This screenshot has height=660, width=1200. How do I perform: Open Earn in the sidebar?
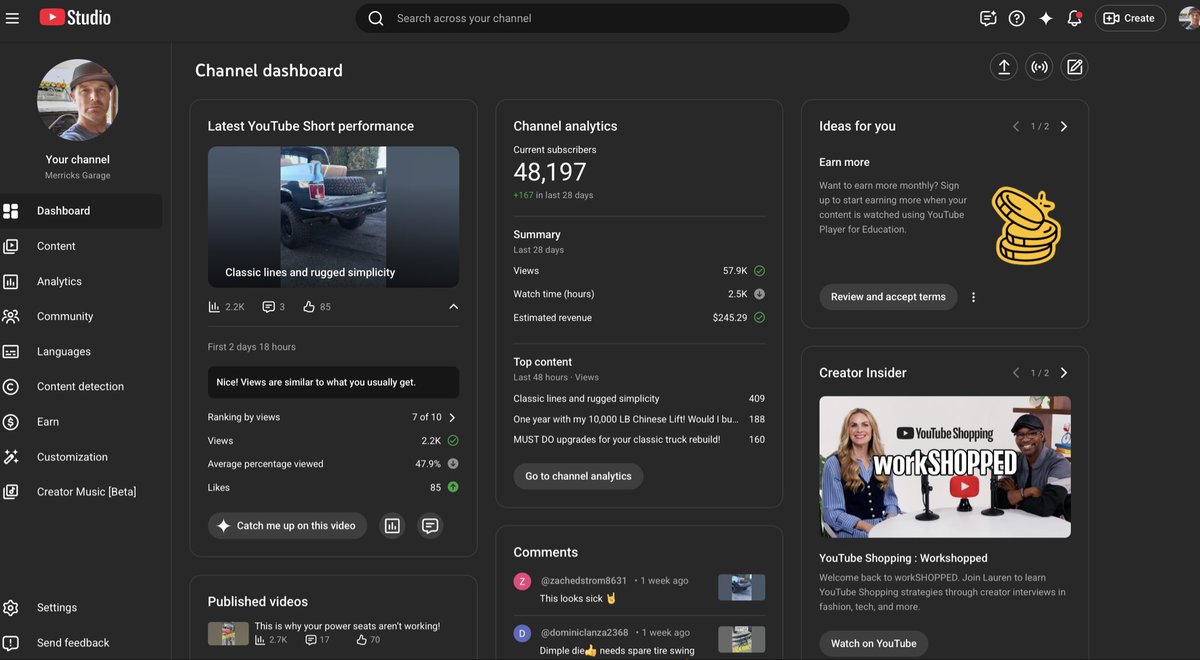[81, 422]
